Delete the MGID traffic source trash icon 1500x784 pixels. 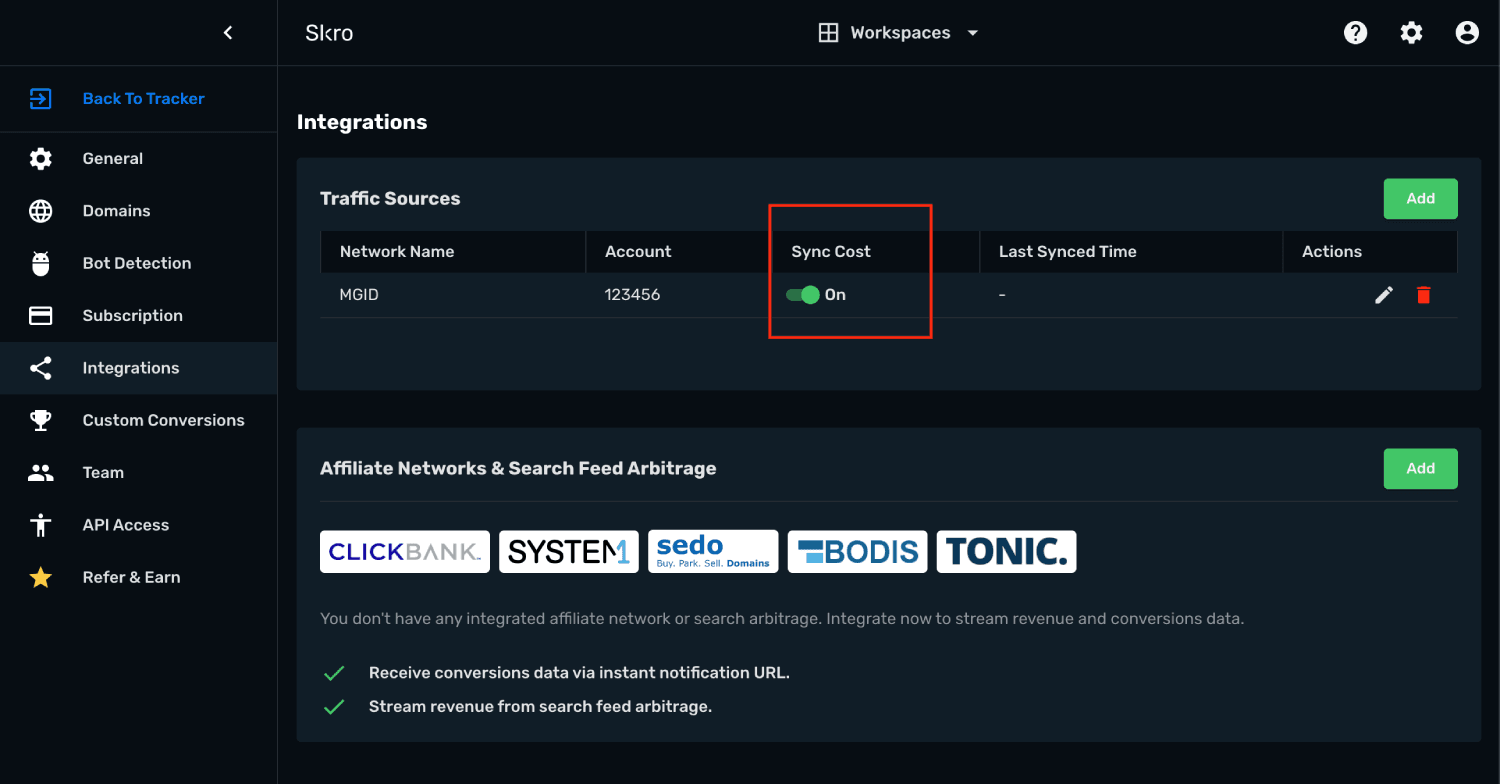pos(1424,295)
